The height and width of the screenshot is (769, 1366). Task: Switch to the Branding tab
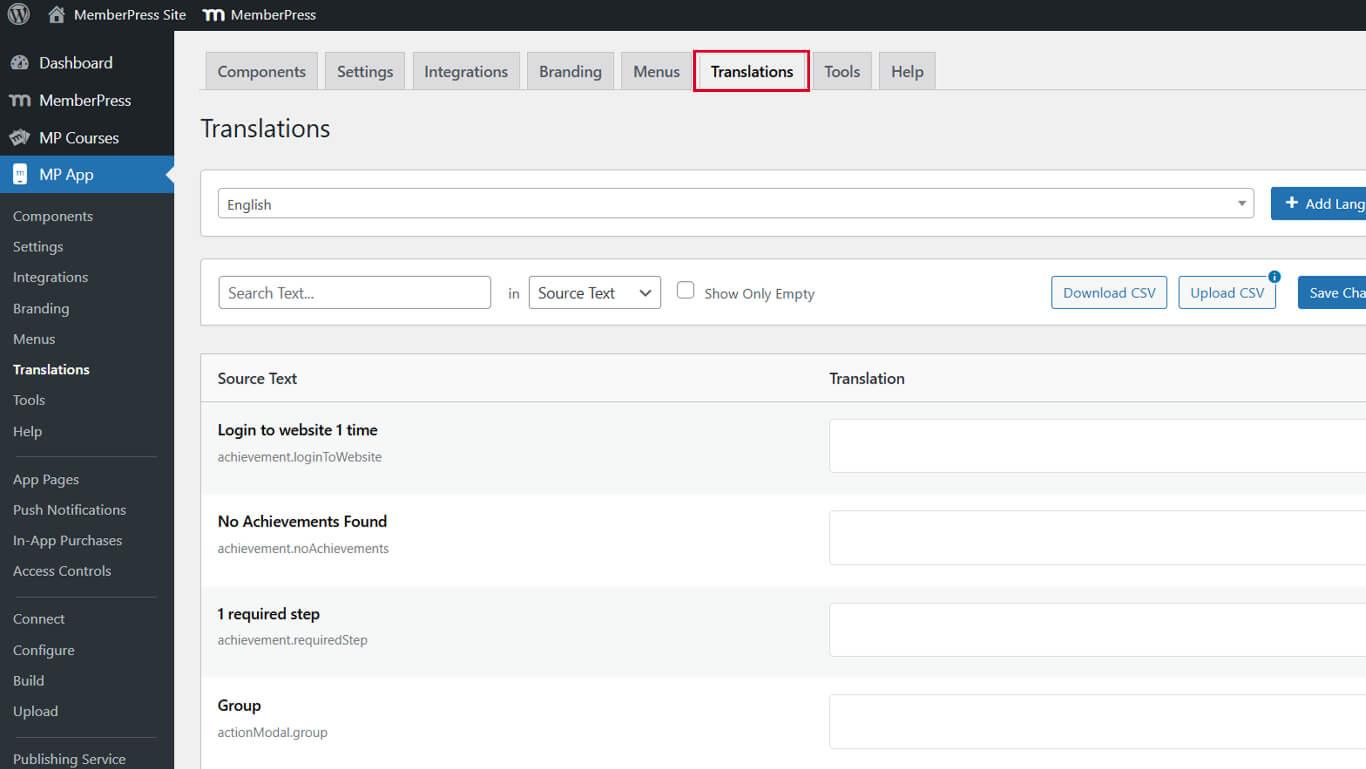[x=570, y=71]
